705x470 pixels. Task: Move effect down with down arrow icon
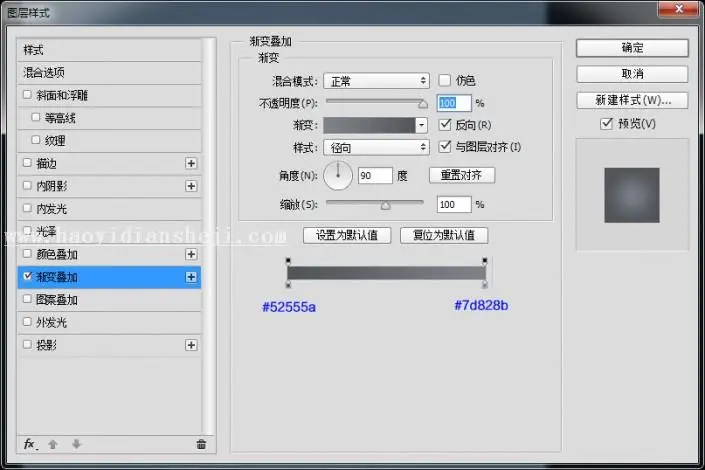[x=76, y=444]
